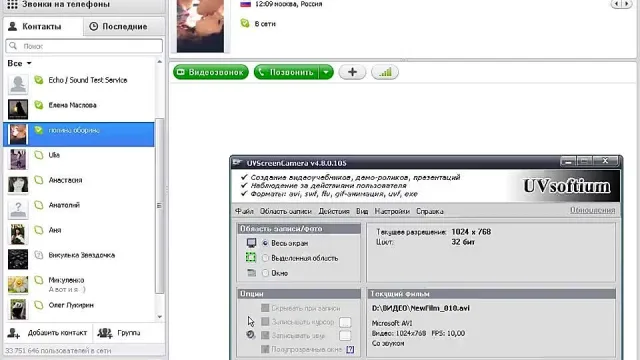
Task: Click the plus add-people button
Action: 352,72
